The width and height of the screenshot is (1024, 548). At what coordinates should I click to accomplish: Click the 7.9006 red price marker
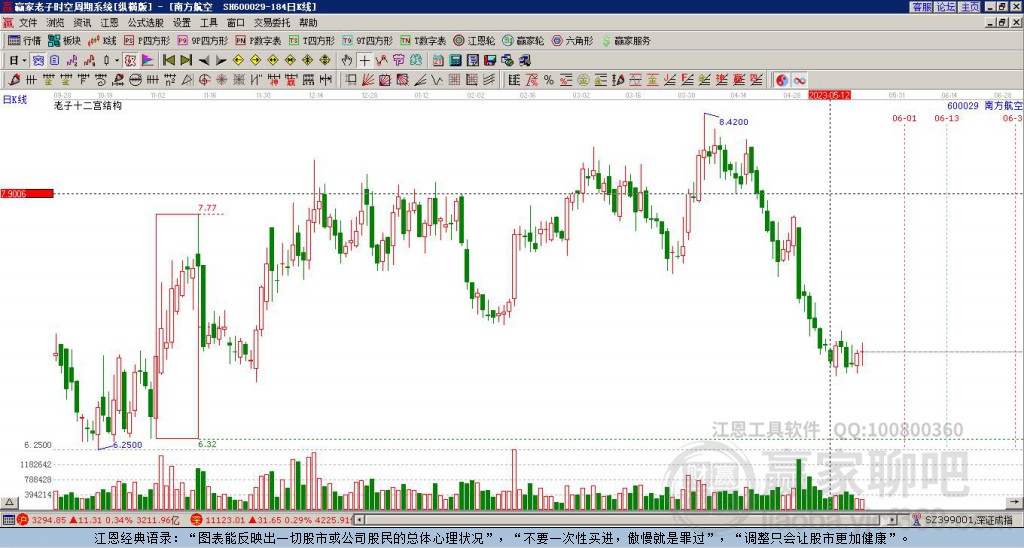(27, 193)
